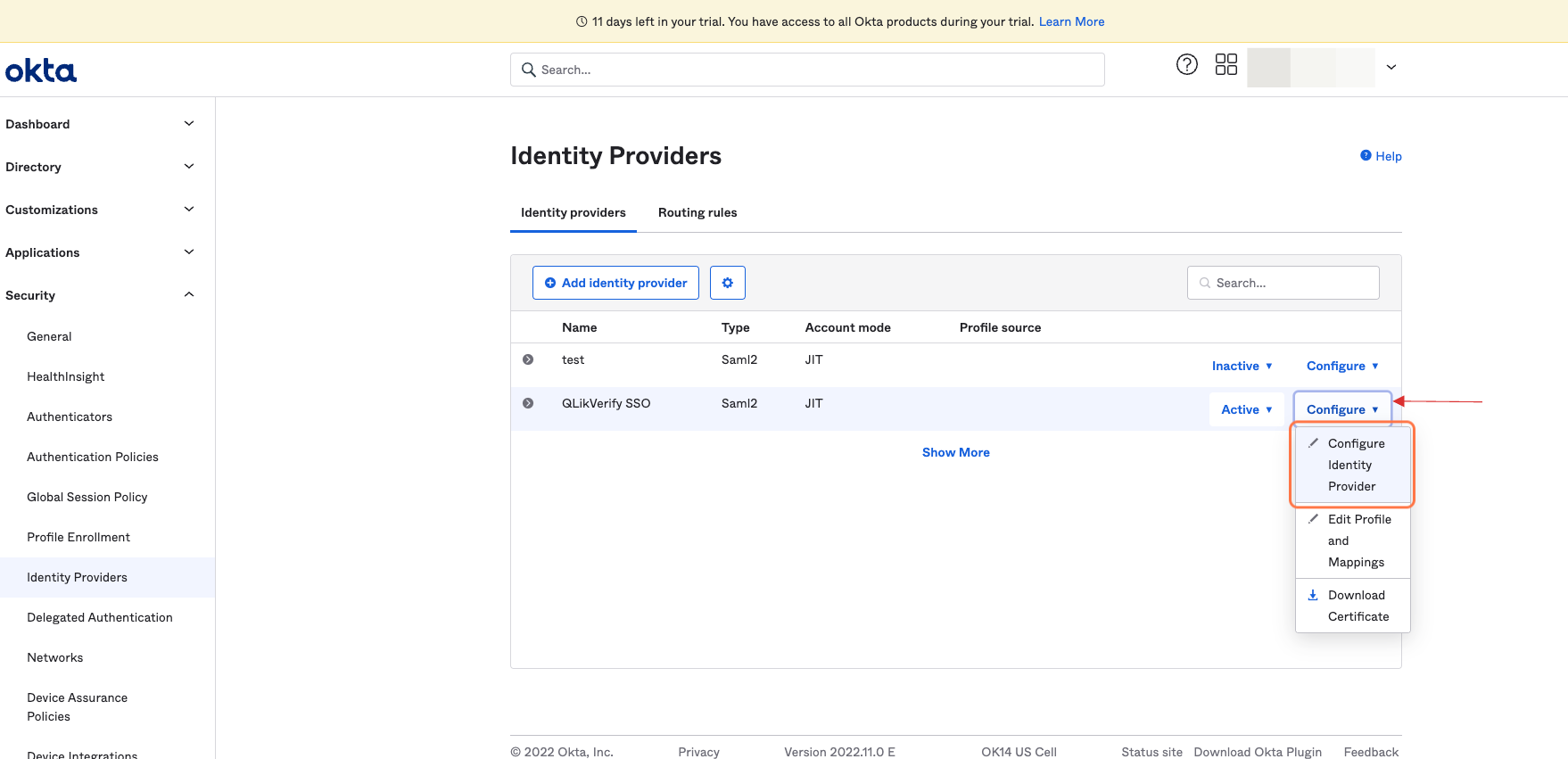
Task: Open Delegated Authentication in sidebar
Action: click(100, 617)
